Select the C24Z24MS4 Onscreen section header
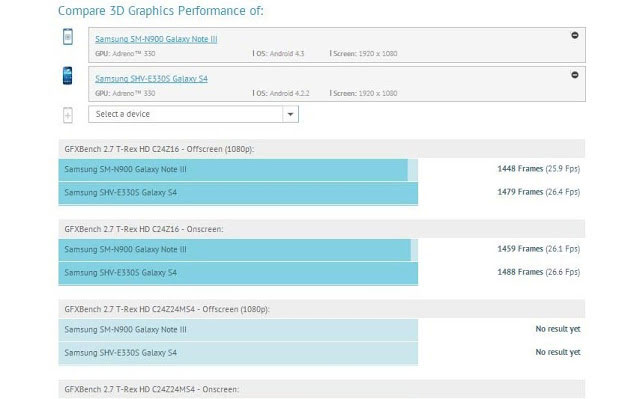This screenshot has width=640, height=399. [322, 389]
